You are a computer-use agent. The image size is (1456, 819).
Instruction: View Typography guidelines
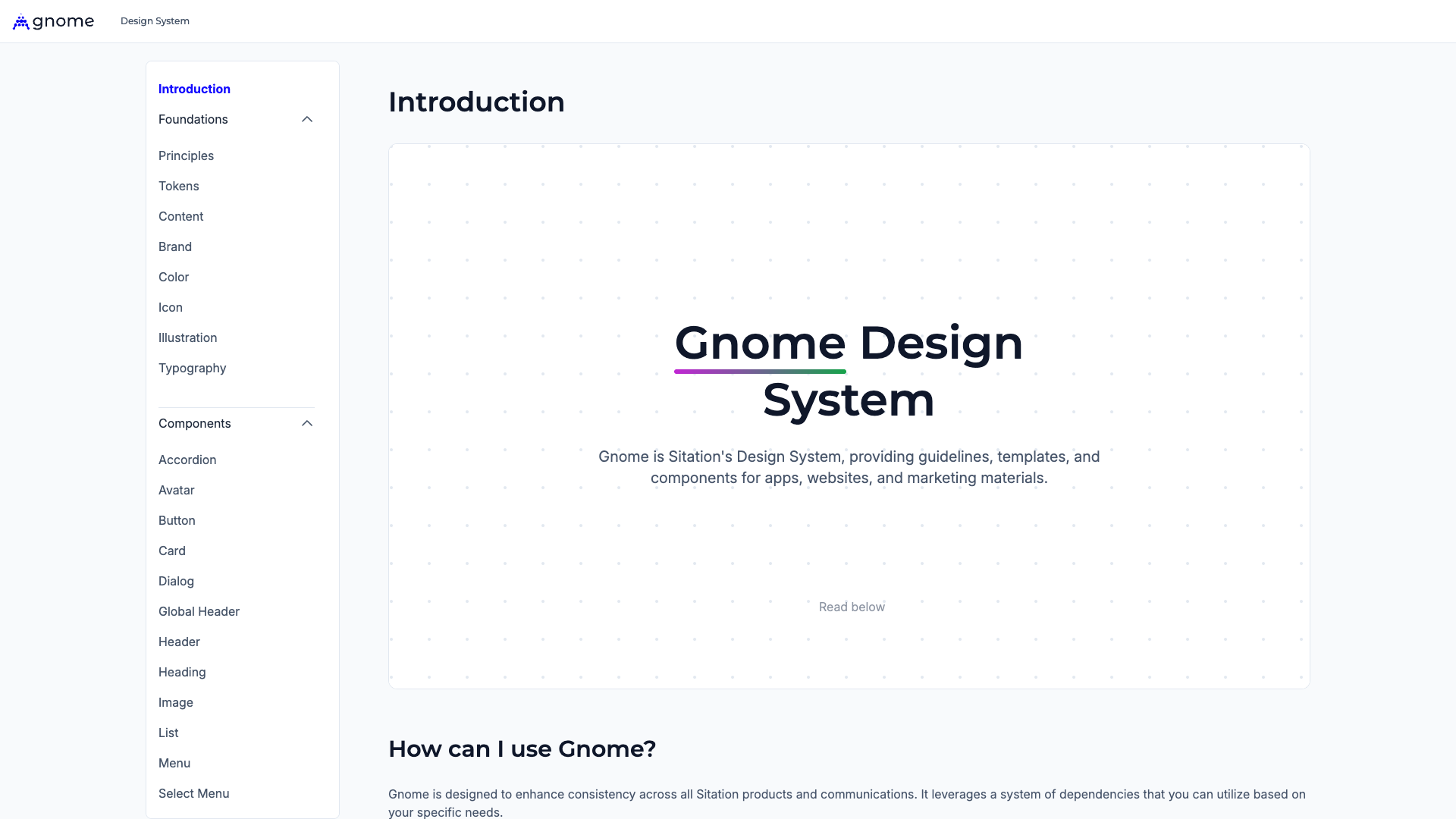[x=192, y=368]
